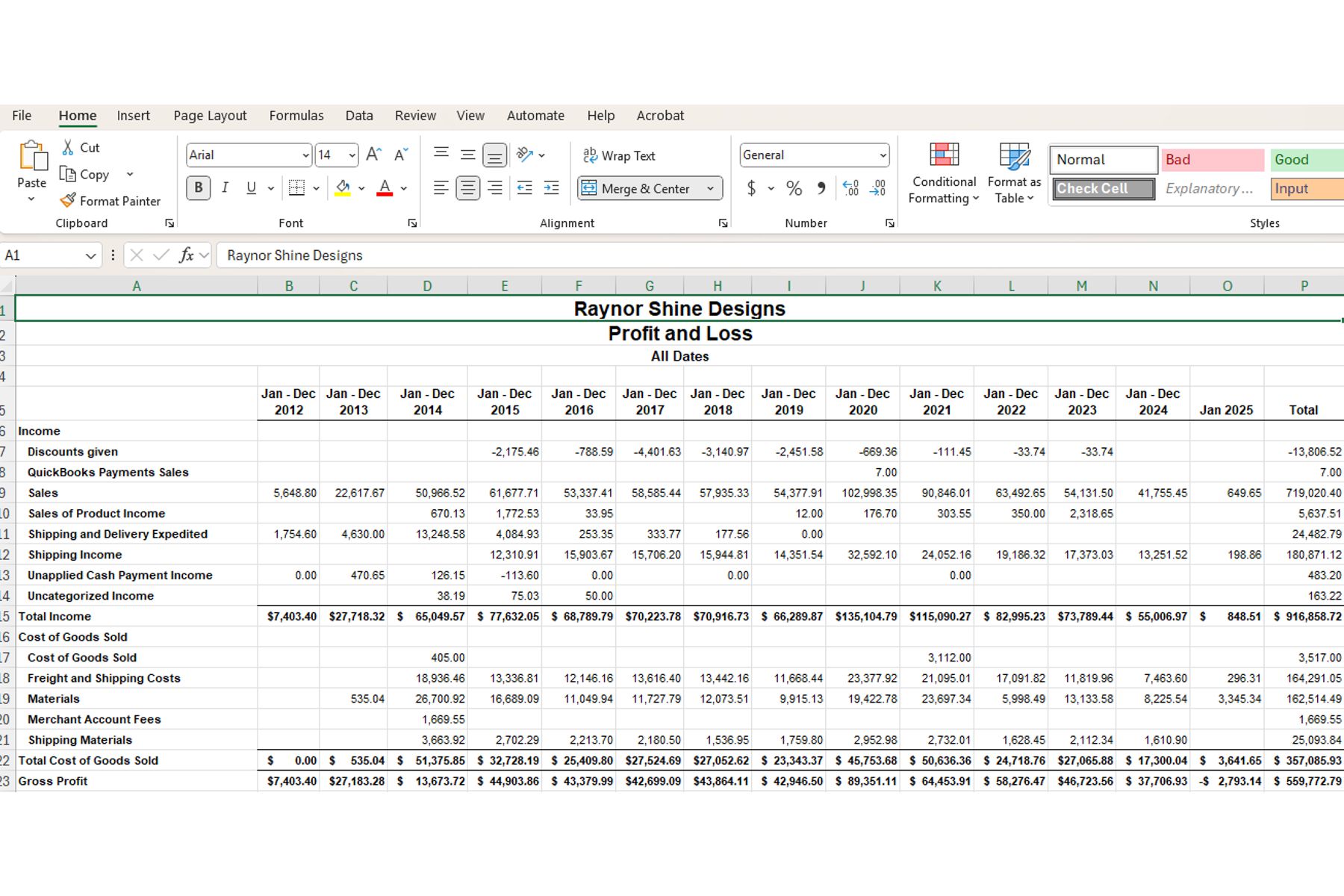Expand the Paste options arrow
This screenshot has height=896, width=1344.
pyautogui.click(x=31, y=199)
